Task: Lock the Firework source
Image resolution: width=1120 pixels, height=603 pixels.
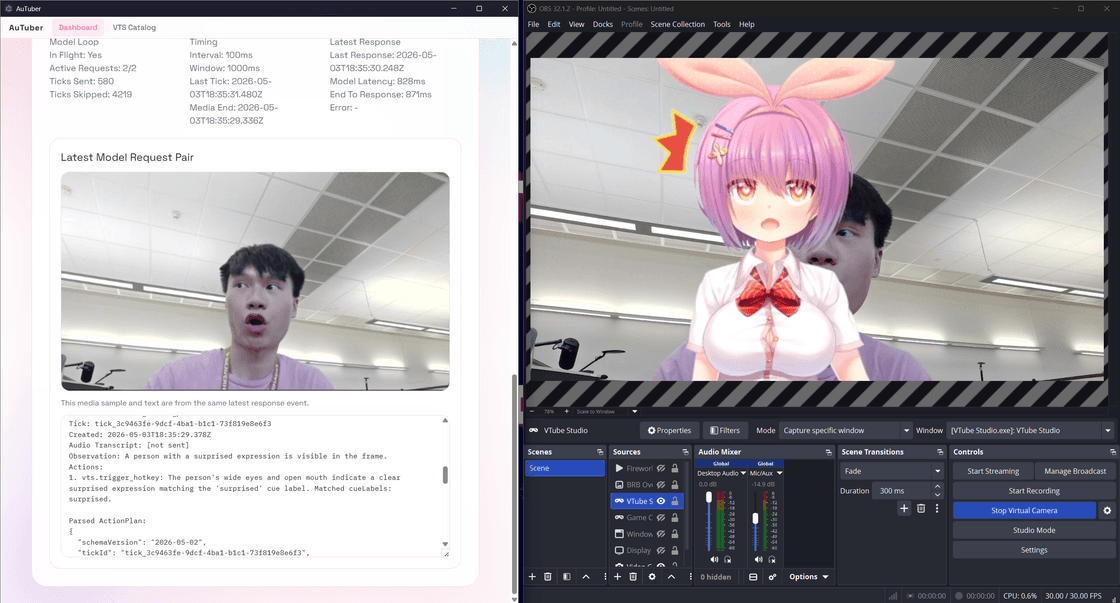Action: (675, 469)
